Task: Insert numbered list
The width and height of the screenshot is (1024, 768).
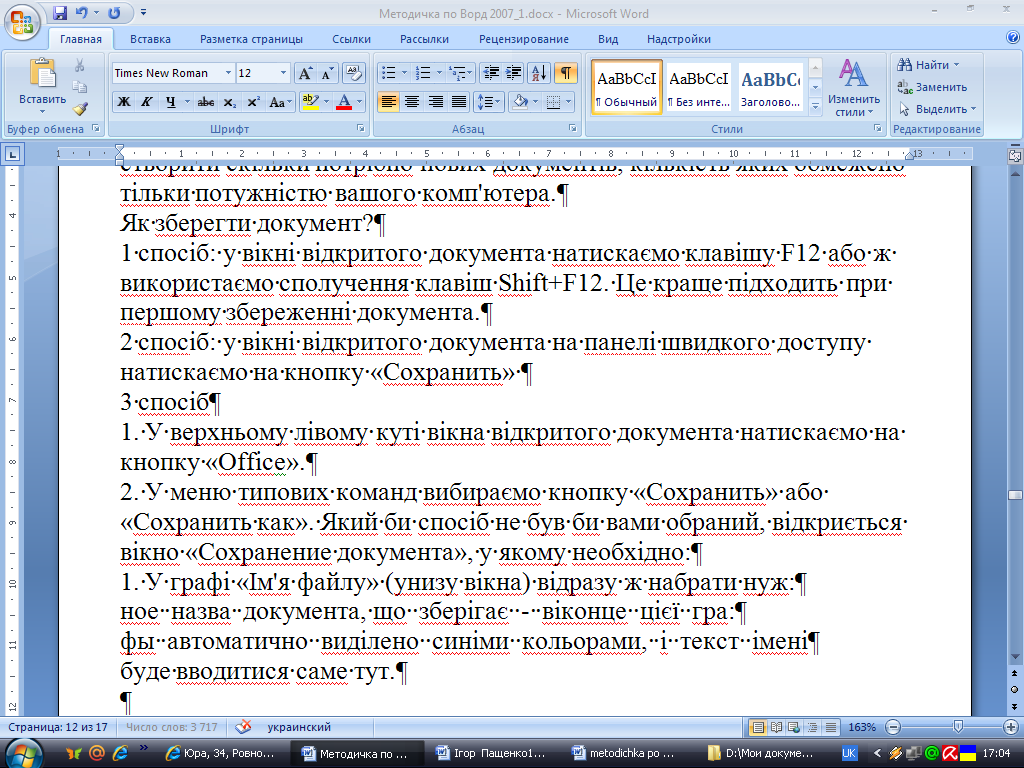Action: coord(423,73)
